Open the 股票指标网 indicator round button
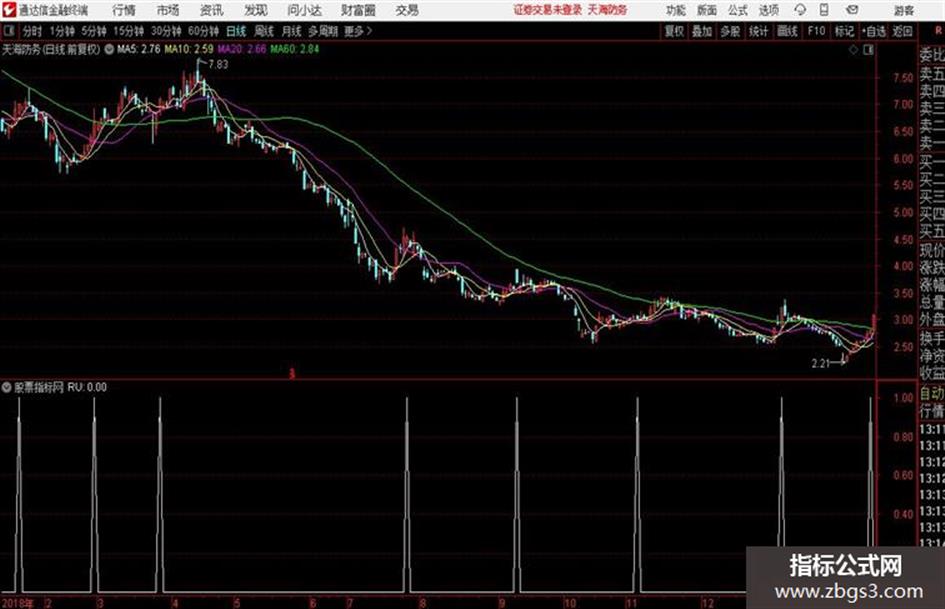This screenshot has width=945, height=609. 6,387
